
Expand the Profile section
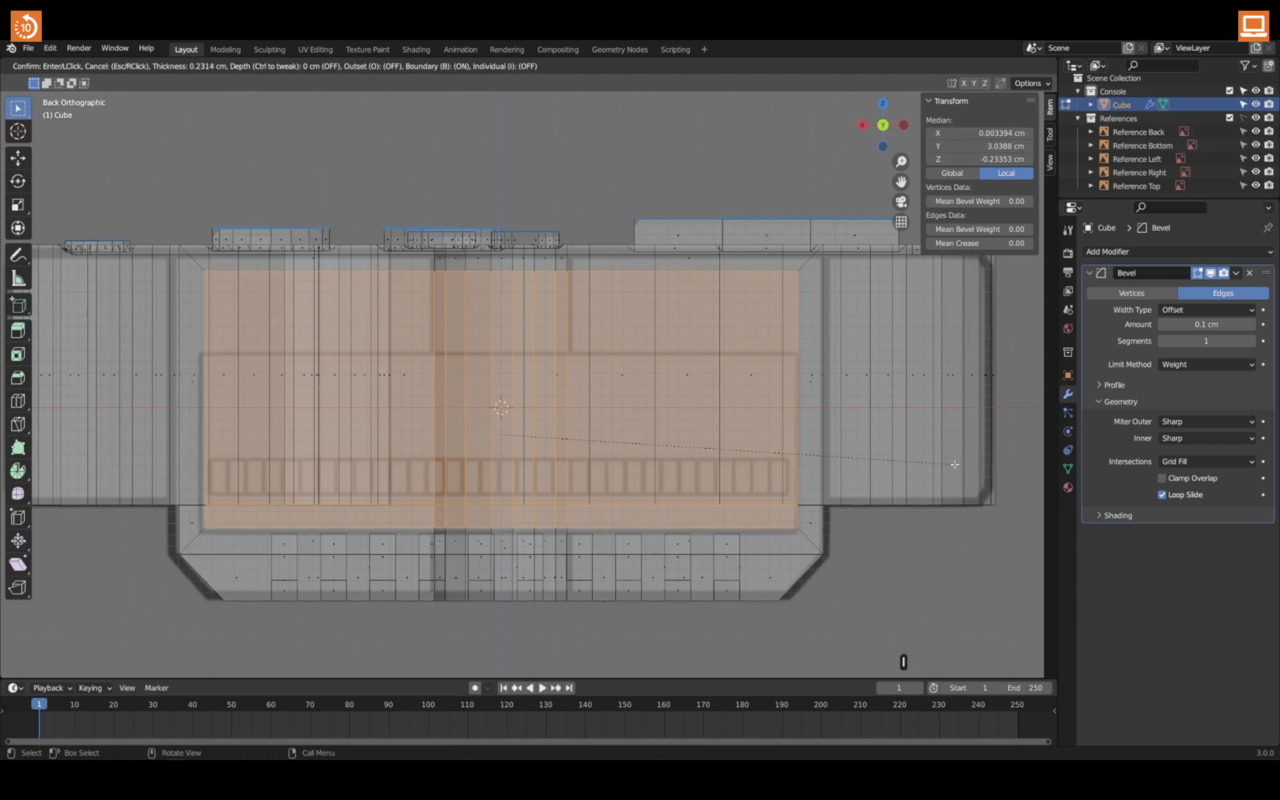(1114, 385)
